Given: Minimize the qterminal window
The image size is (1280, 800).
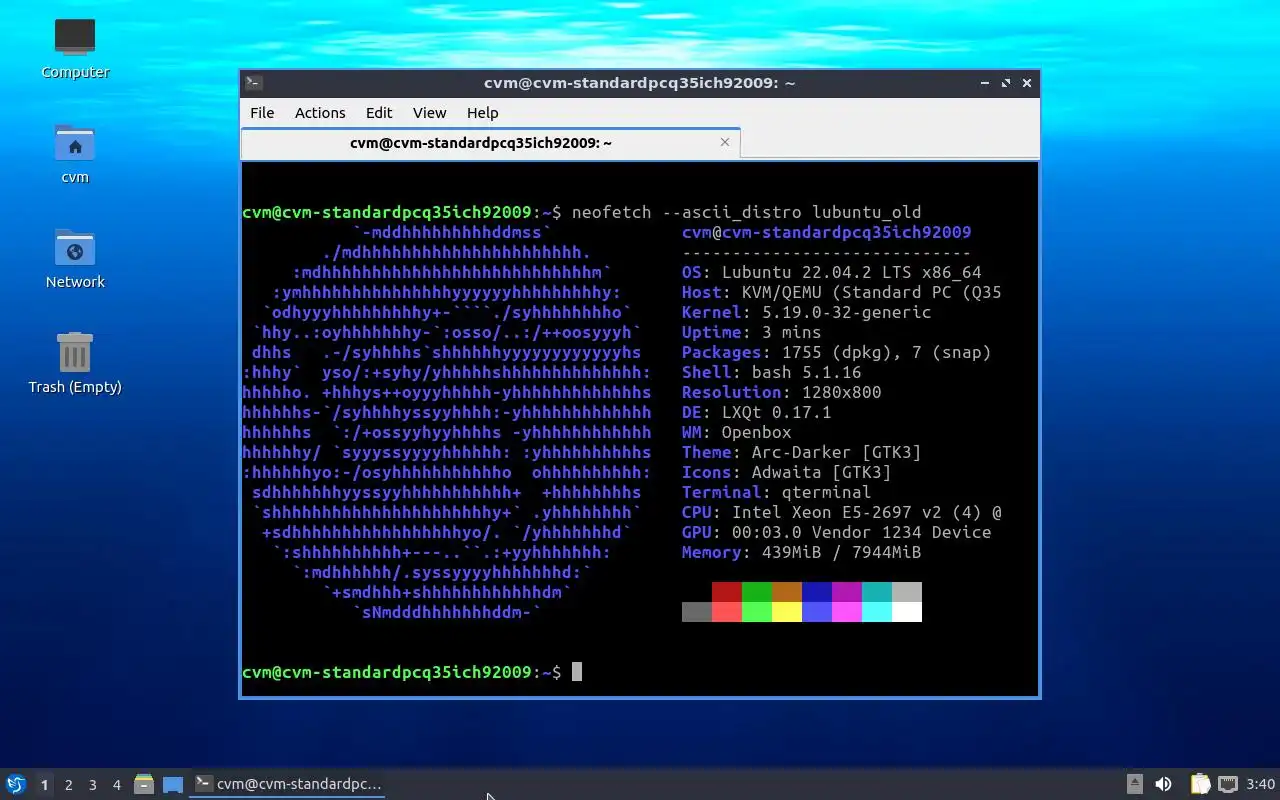Looking at the screenshot, I should coord(985,83).
